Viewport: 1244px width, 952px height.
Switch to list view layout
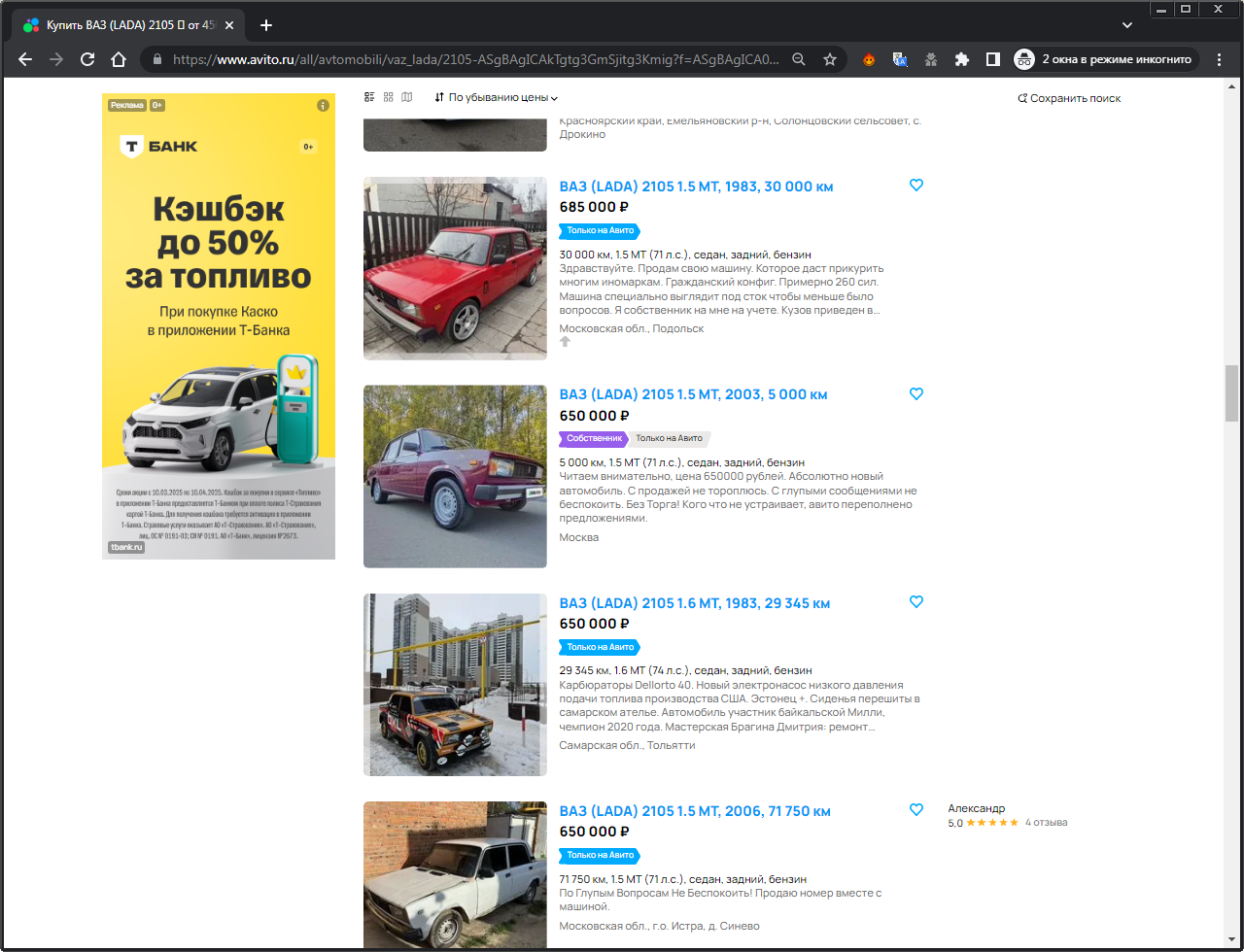(369, 97)
